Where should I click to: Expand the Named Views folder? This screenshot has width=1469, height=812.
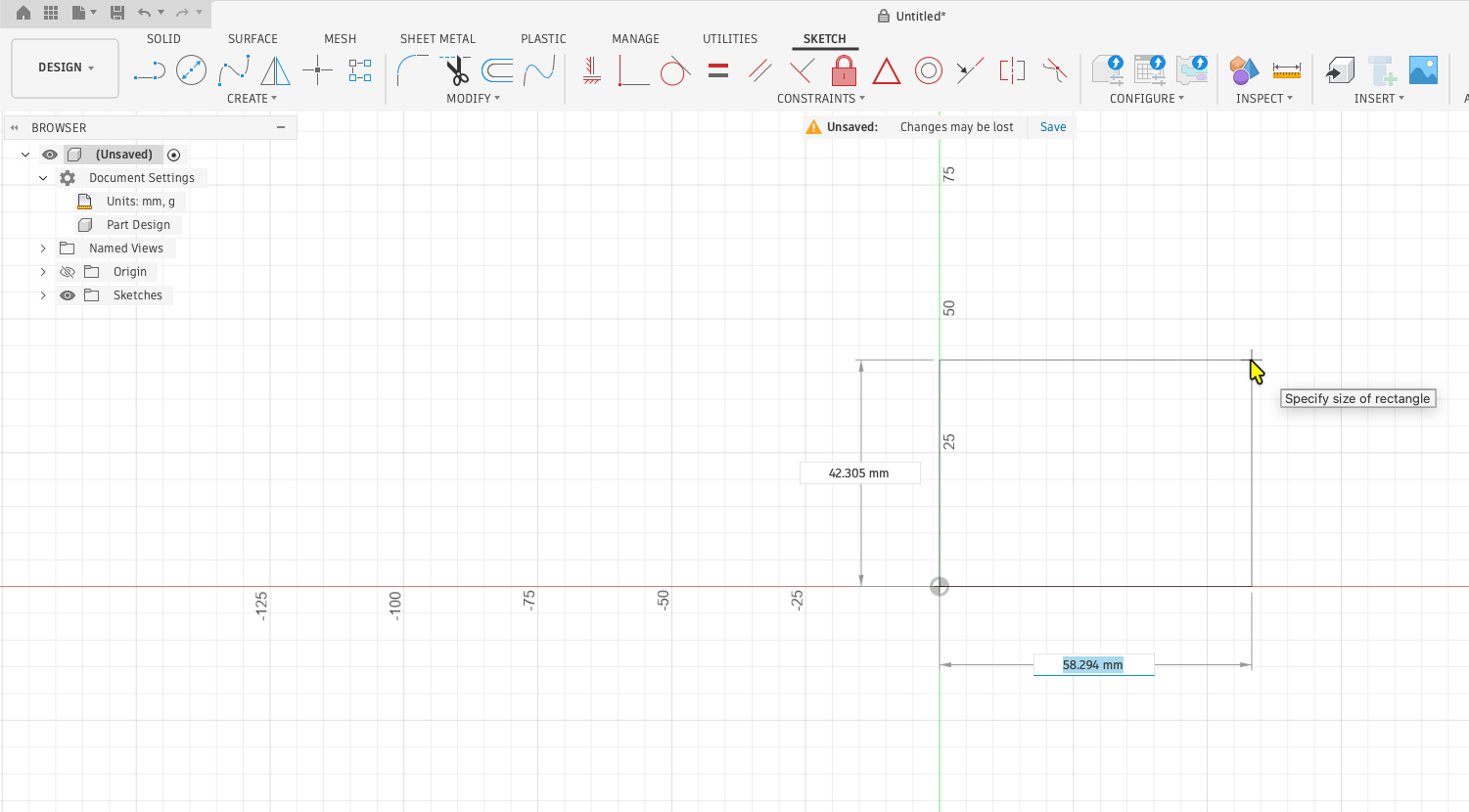43,248
